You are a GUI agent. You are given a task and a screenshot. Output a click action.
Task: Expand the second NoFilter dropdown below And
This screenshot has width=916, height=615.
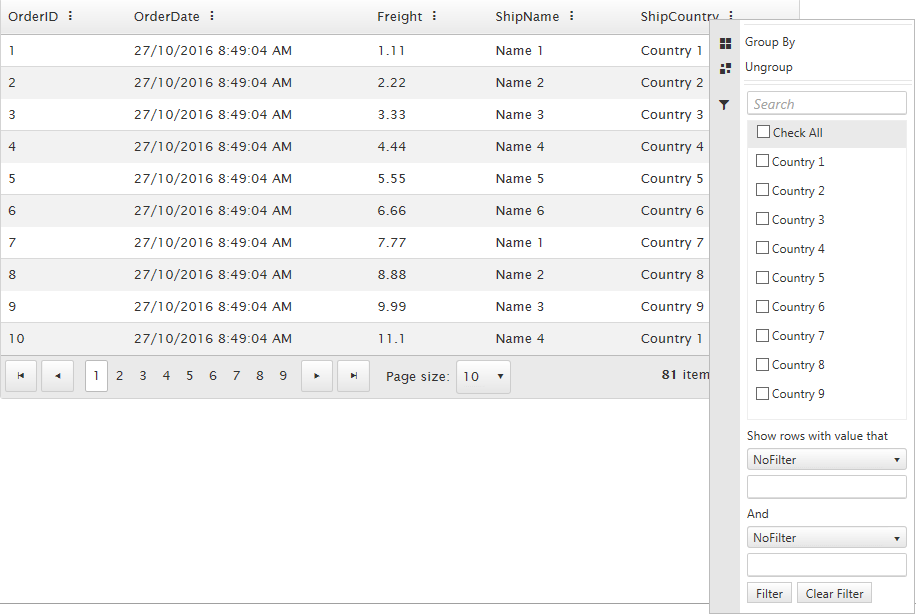826,538
